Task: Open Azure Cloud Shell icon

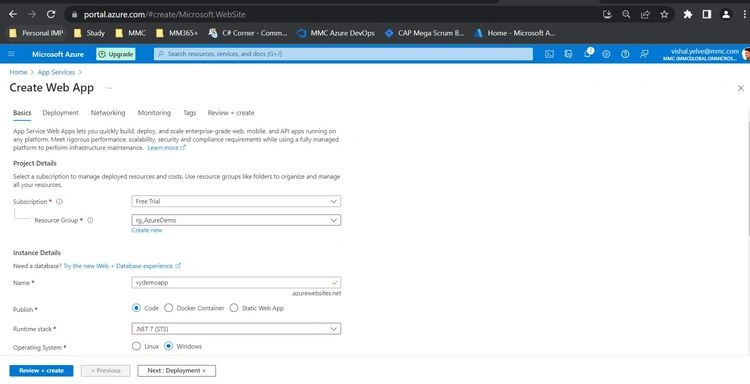Action: tap(549, 54)
